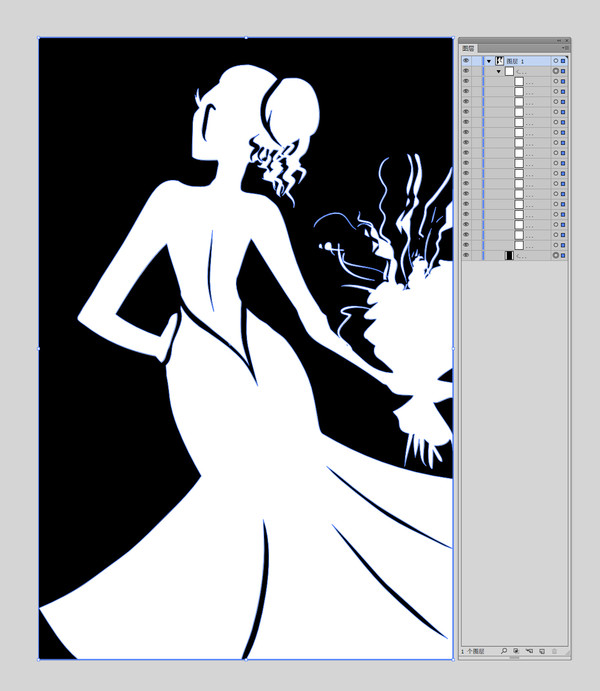The width and height of the screenshot is (600, 691).
Task: Hide 图层 1 using its eye icon
Action: 466,61
